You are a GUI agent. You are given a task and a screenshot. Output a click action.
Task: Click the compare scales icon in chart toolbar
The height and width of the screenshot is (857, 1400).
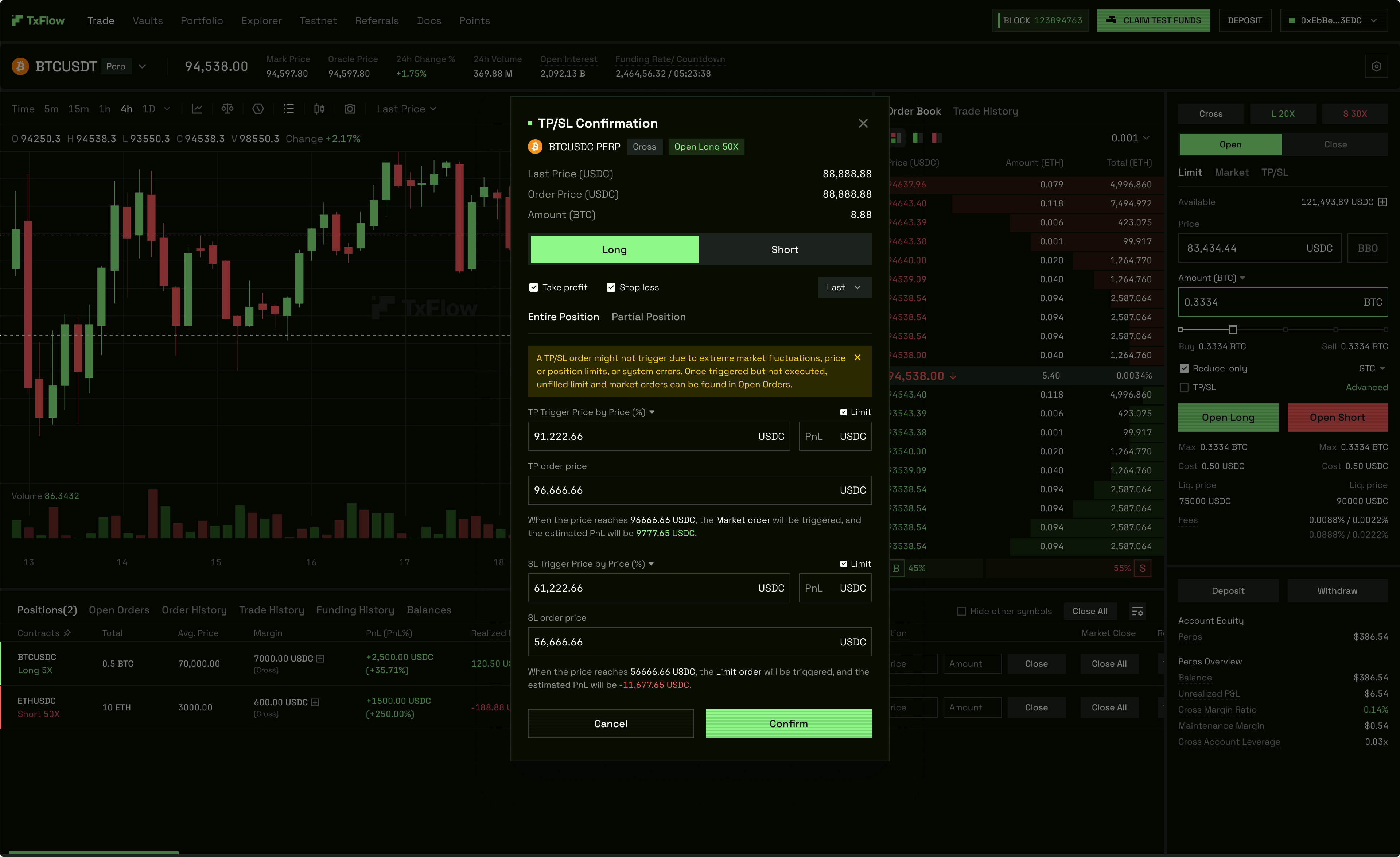point(228,109)
